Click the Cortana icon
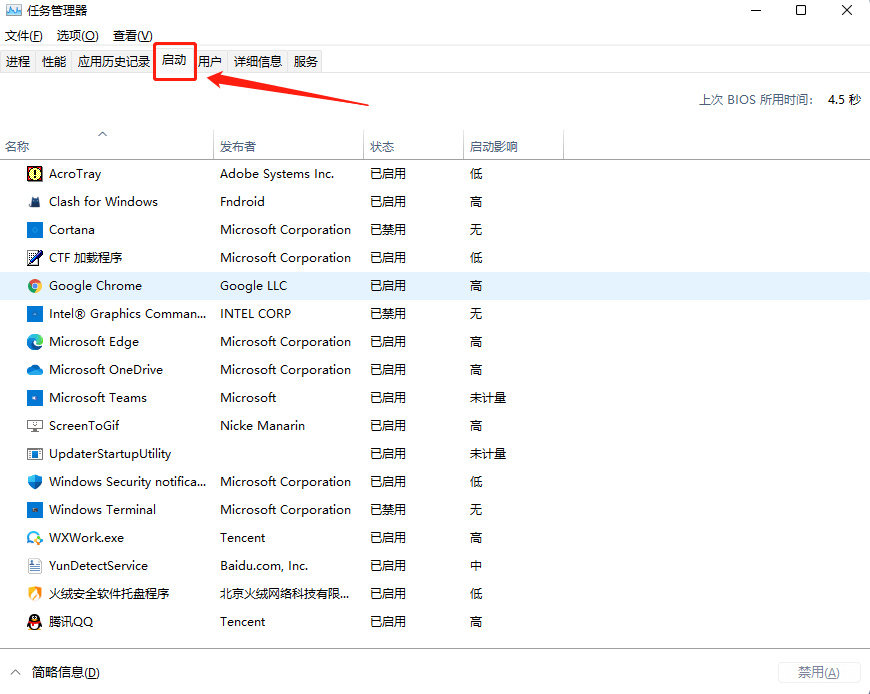The image size is (870, 694). click(32, 229)
